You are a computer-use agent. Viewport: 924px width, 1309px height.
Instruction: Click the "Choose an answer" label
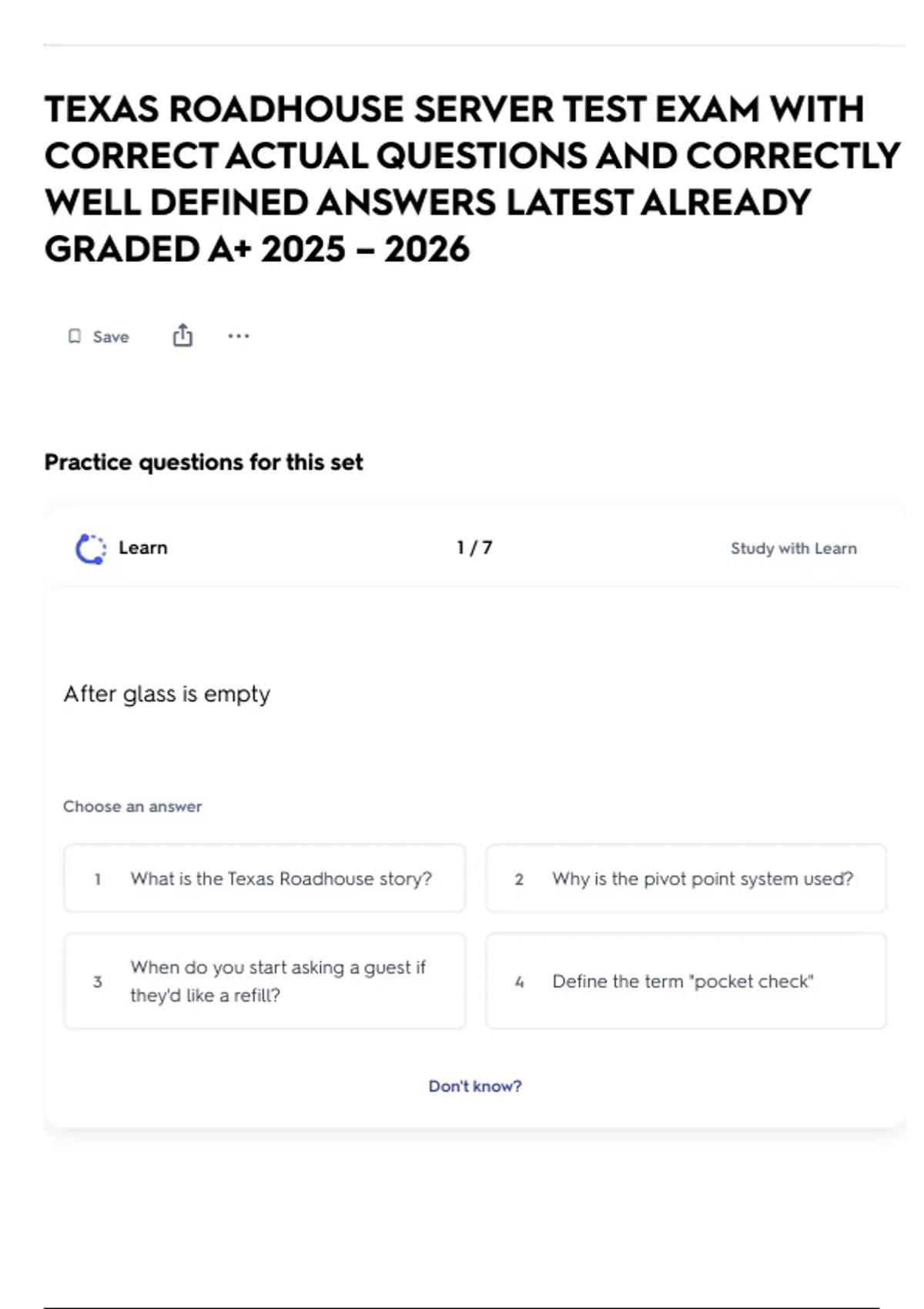tap(132, 806)
